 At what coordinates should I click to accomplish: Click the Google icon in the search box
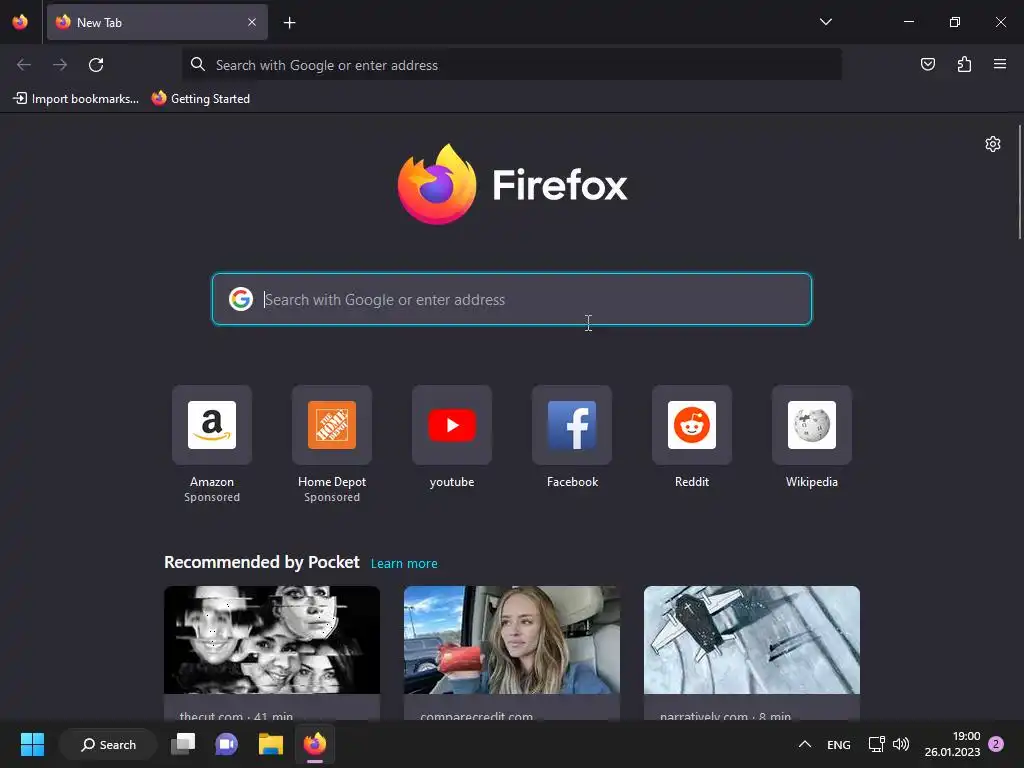[240, 299]
